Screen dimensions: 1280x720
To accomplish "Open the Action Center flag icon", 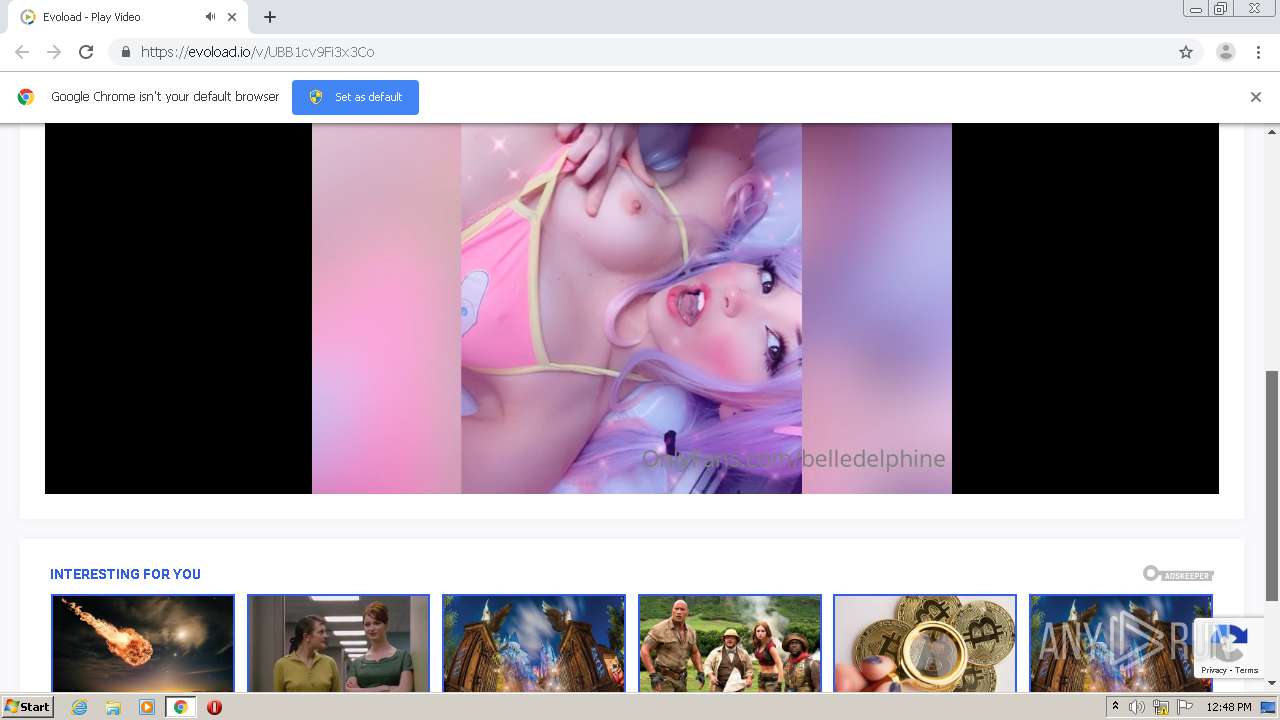I will [1185, 707].
